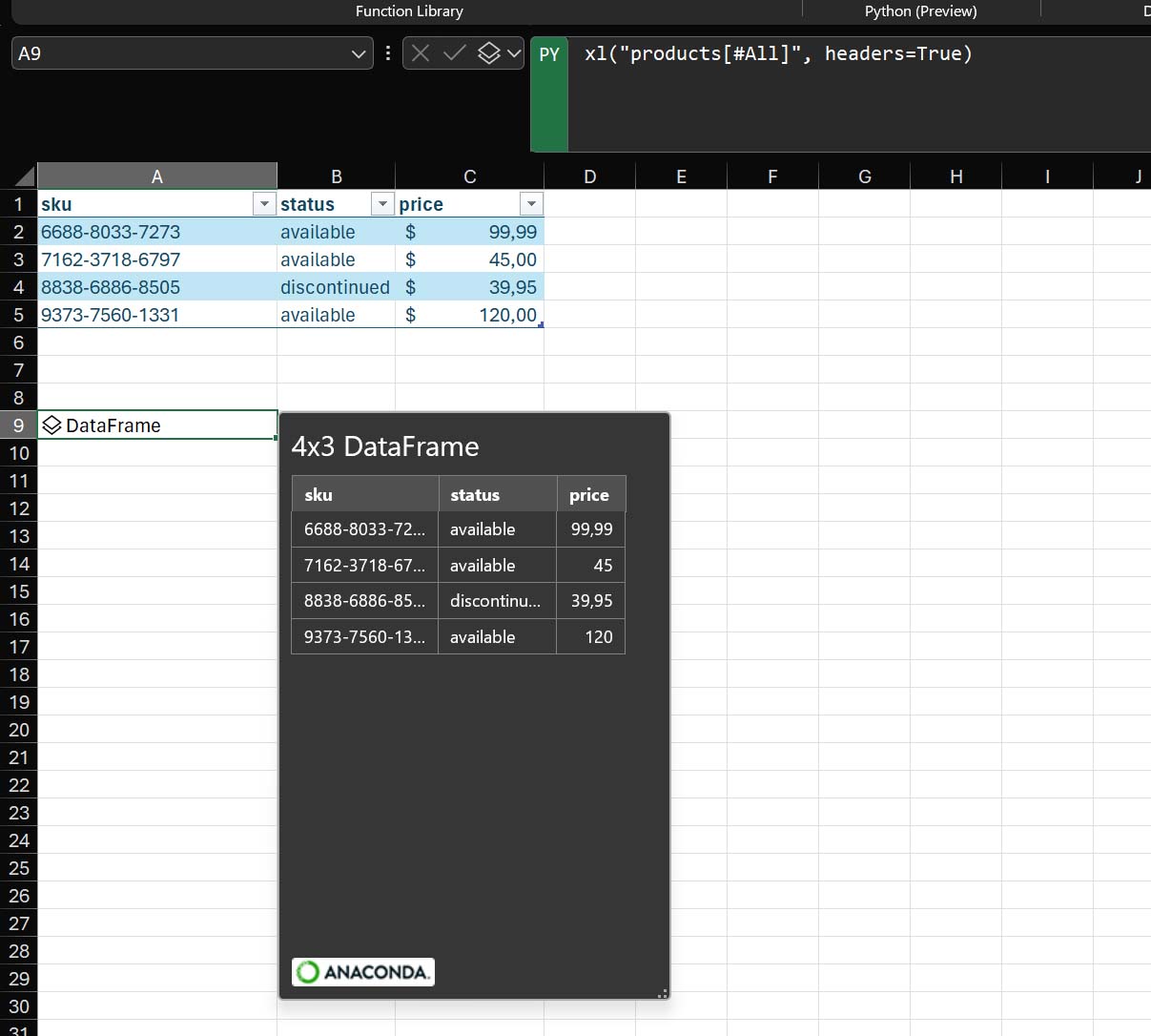Click the stacked-layers Python output icon
Image resolution: width=1151 pixels, height=1036 pixels.
pos(489,53)
